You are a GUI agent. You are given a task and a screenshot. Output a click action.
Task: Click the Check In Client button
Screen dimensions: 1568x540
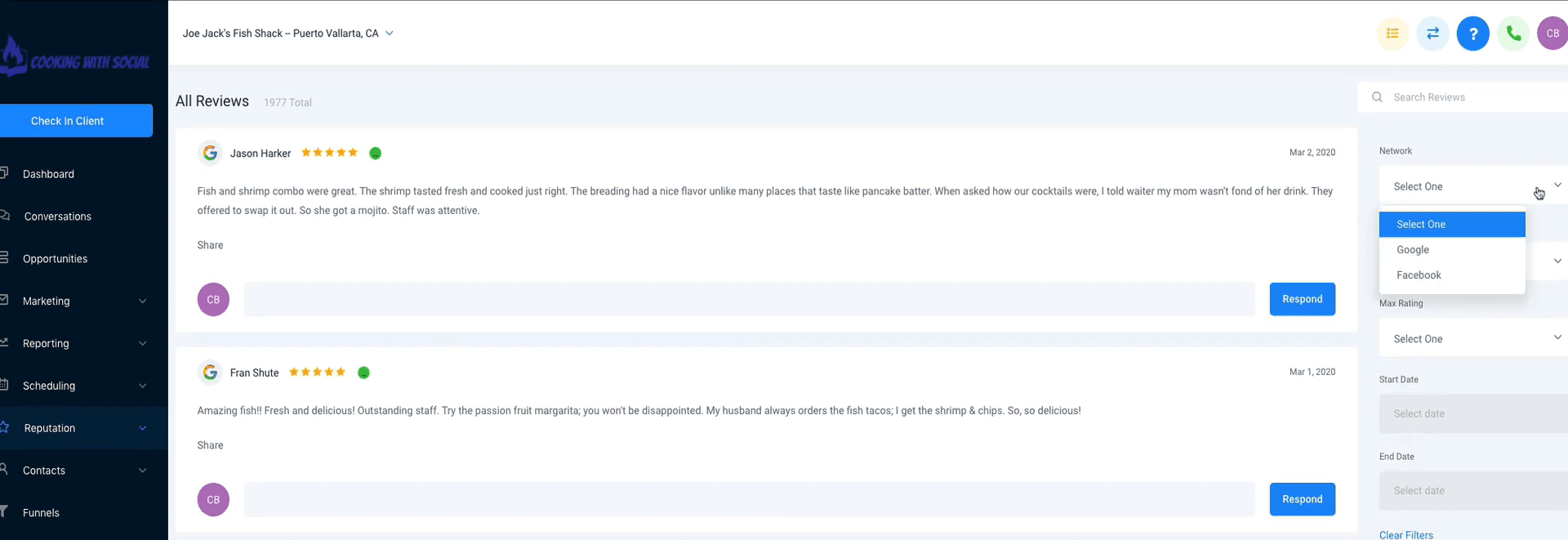tap(76, 121)
